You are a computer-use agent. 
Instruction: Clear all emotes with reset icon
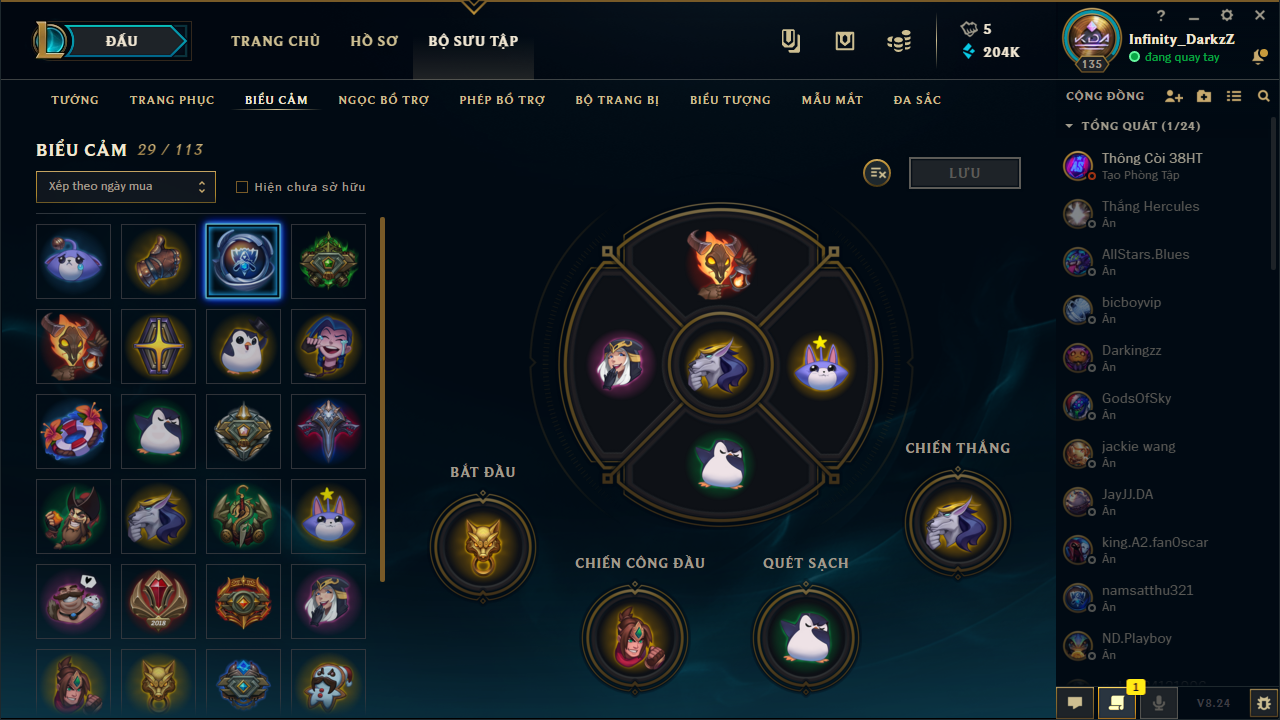[x=877, y=173]
